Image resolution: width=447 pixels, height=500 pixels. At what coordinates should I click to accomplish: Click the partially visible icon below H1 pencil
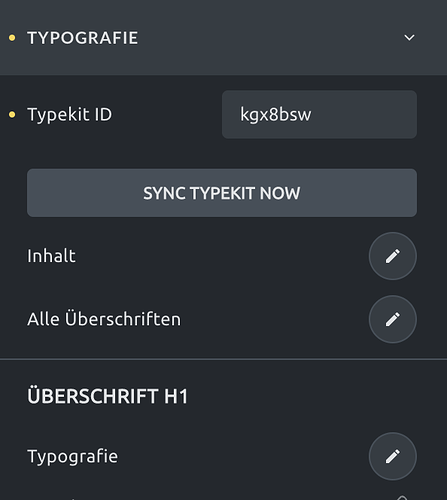(x=402, y=498)
